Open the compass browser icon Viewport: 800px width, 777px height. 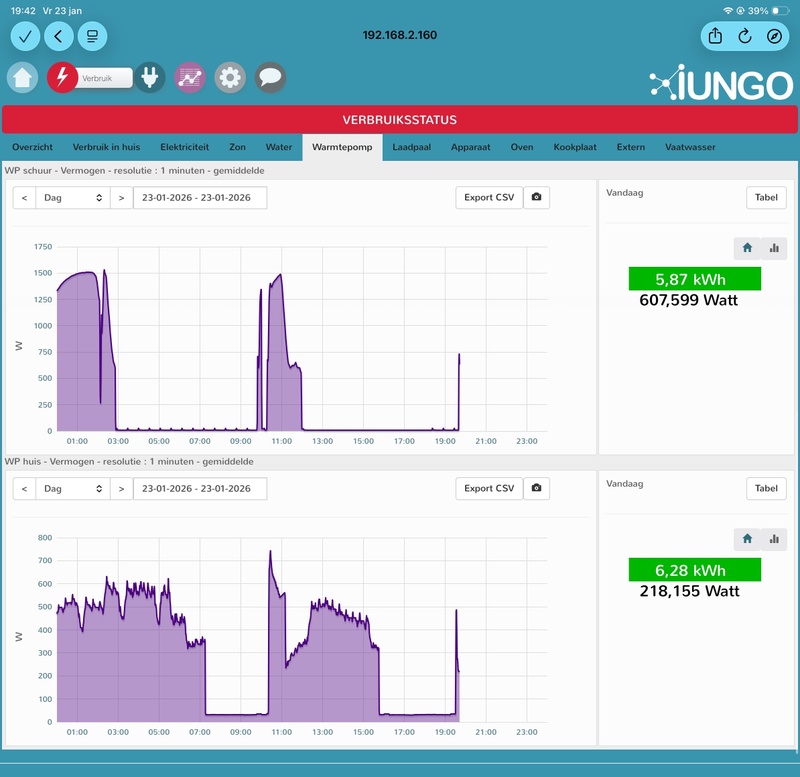tap(774, 36)
